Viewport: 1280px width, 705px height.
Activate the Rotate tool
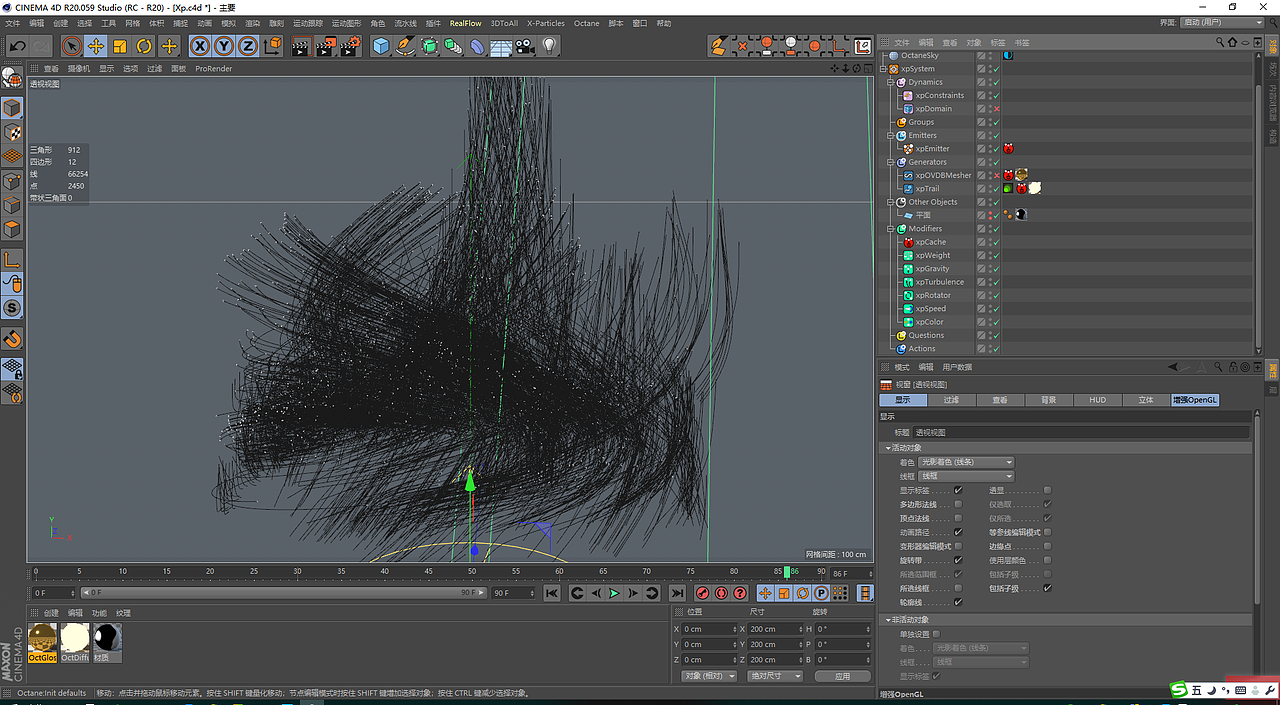[144, 46]
